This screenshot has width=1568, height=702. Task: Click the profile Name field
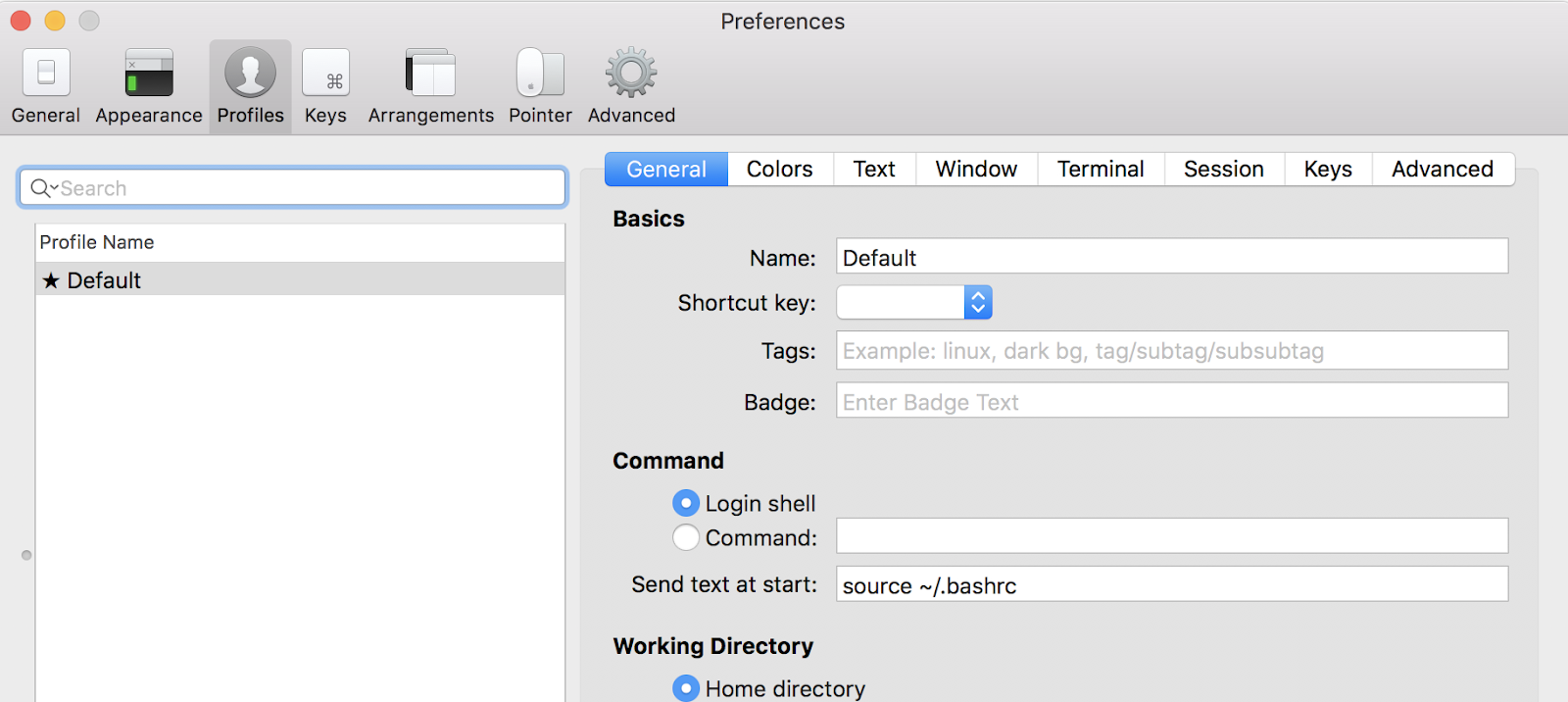pyautogui.click(x=1171, y=258)
